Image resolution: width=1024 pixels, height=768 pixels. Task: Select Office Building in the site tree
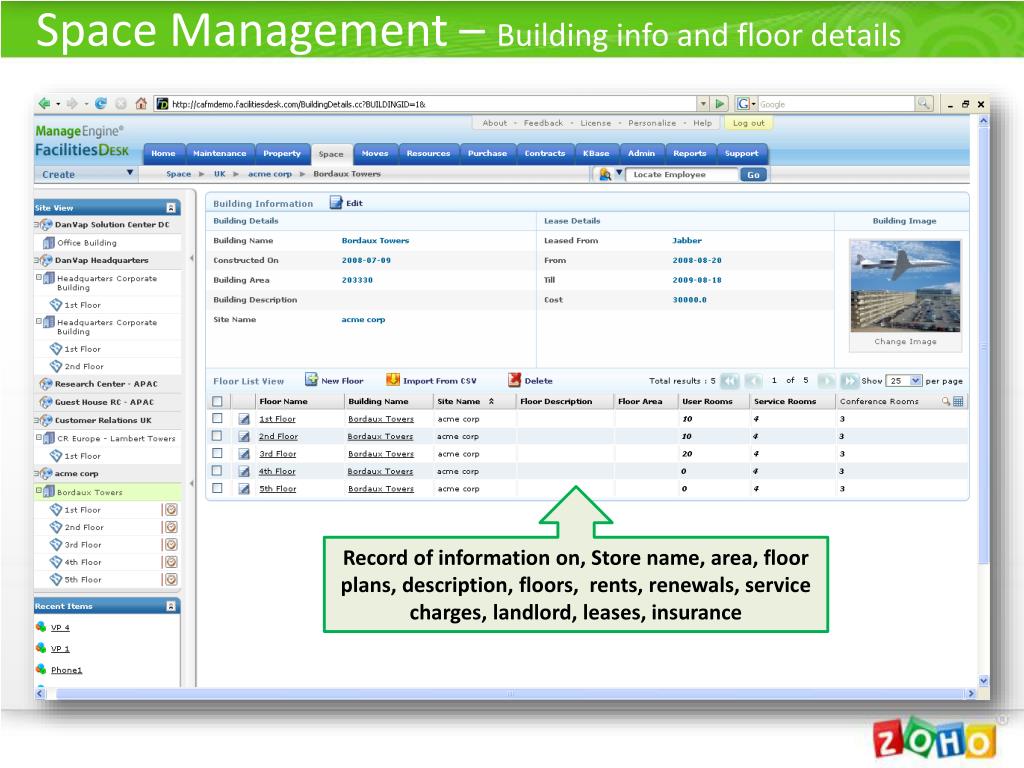click(87, 242)
